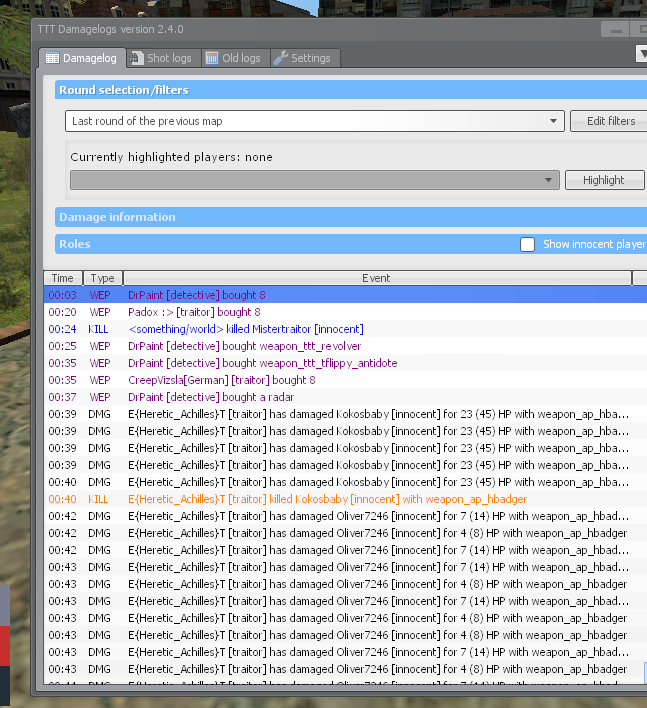Viewport: 647px width, 708px height.
Task: Open the round selection dropdown
Action: (555, 121)
